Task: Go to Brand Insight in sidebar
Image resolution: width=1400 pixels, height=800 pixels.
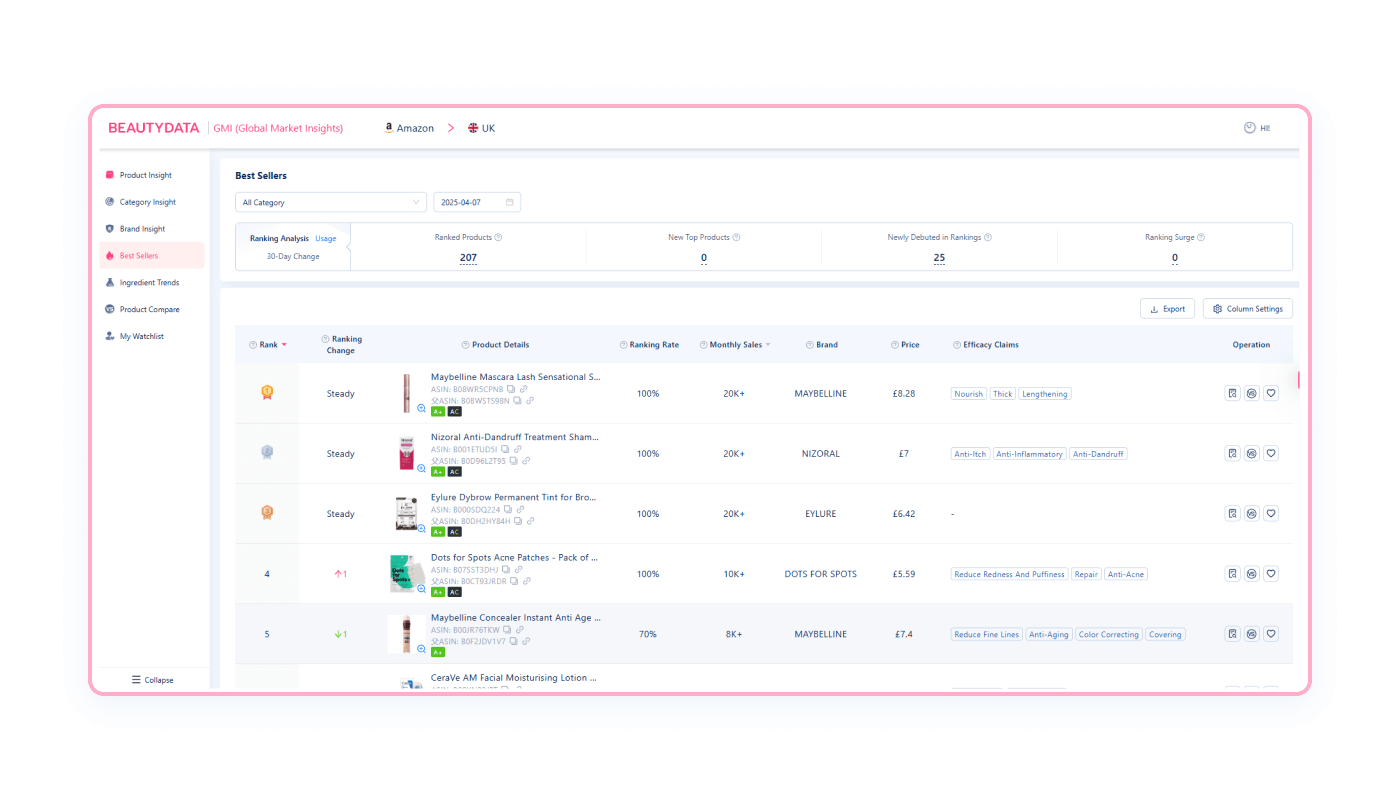Action: point(152,229)
